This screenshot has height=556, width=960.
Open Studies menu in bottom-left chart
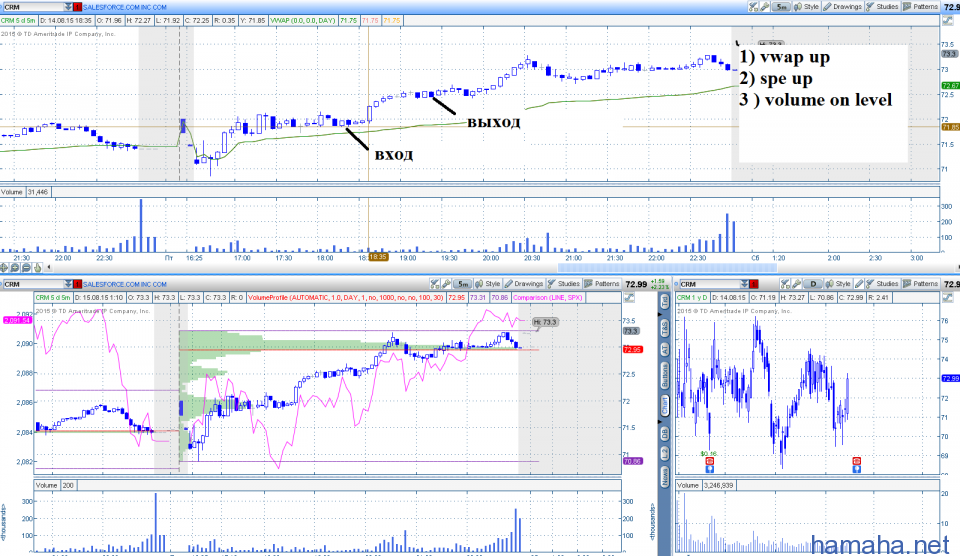pyautogui.click(x=564, y=284)
